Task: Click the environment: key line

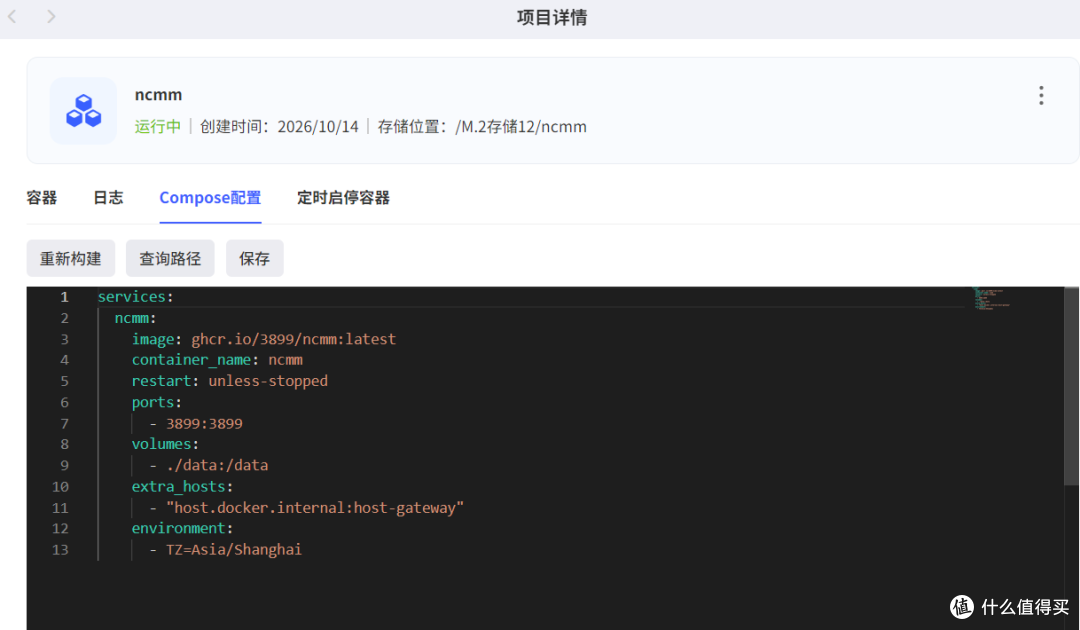Action: coord(183,528)
